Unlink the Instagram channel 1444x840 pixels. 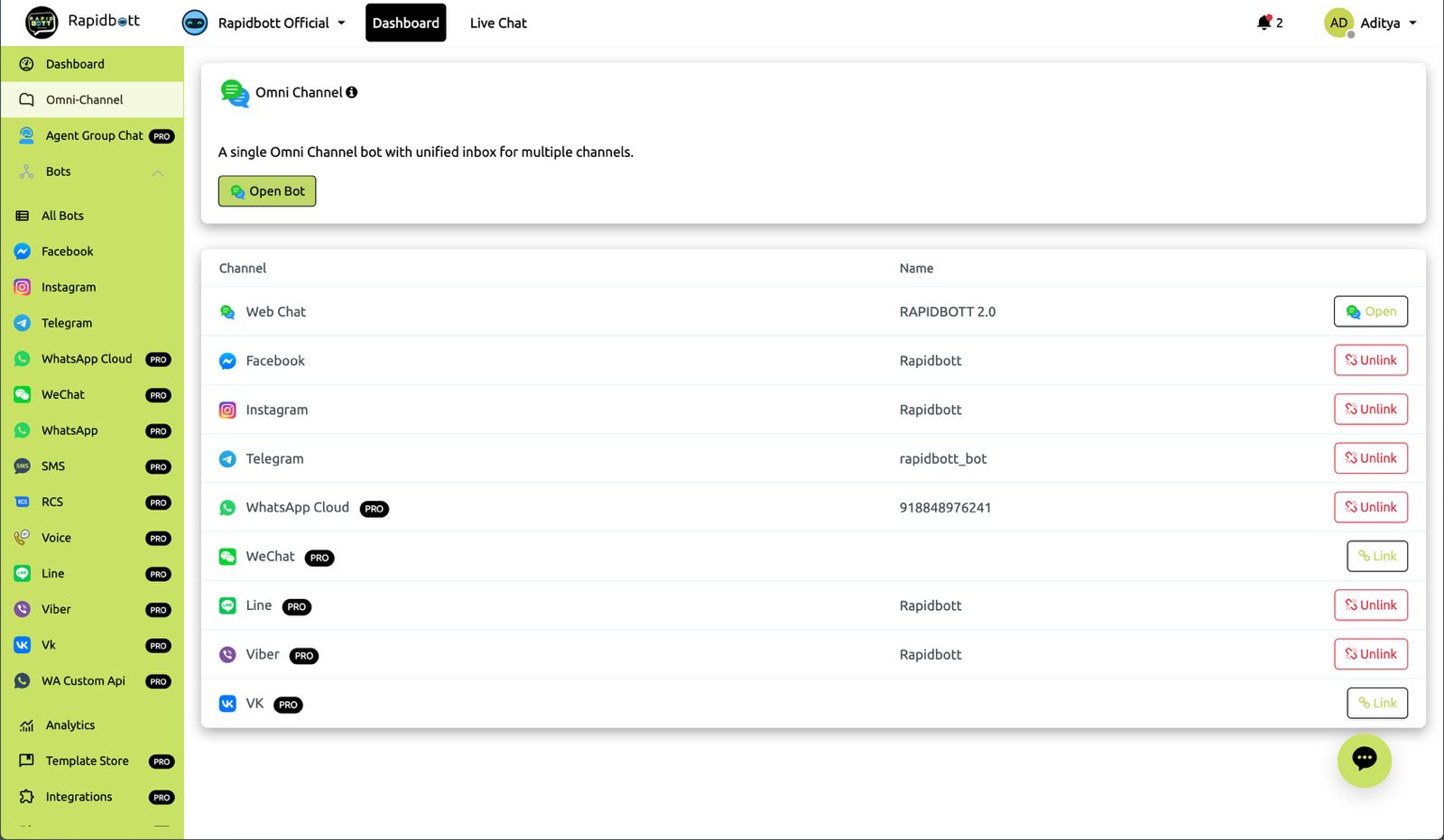click(1370, 409)
